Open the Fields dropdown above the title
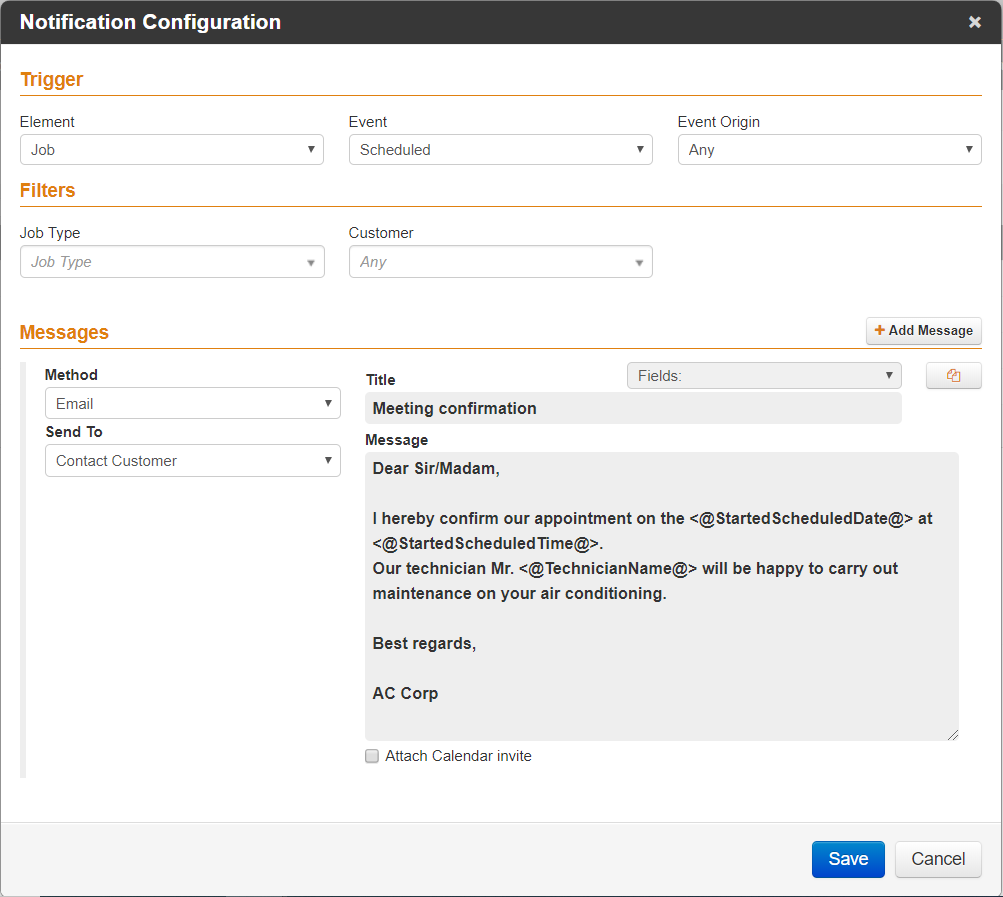The image size is (1003, 897). [x=763, y=376]
